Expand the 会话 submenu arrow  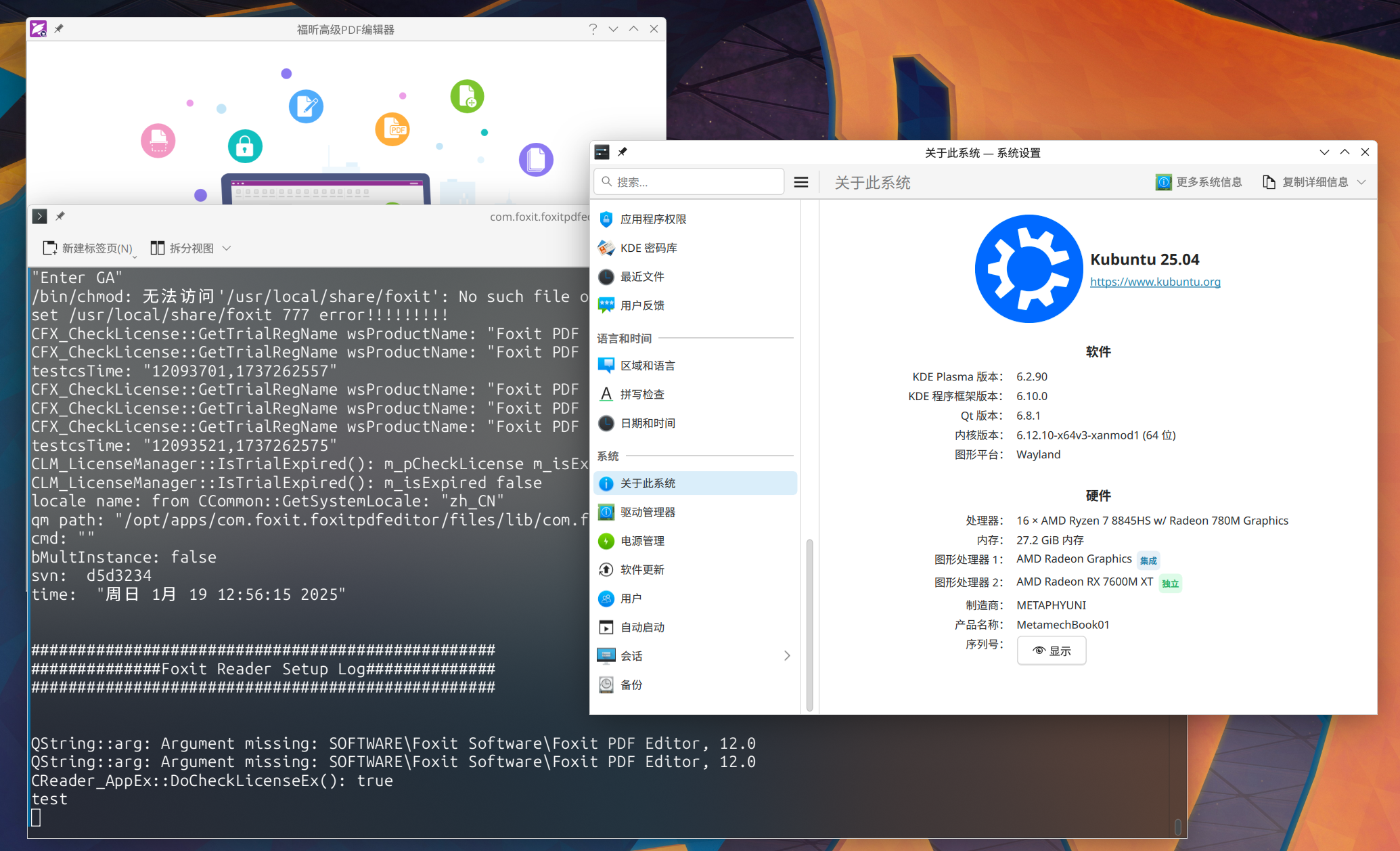(x=787, y=655)
